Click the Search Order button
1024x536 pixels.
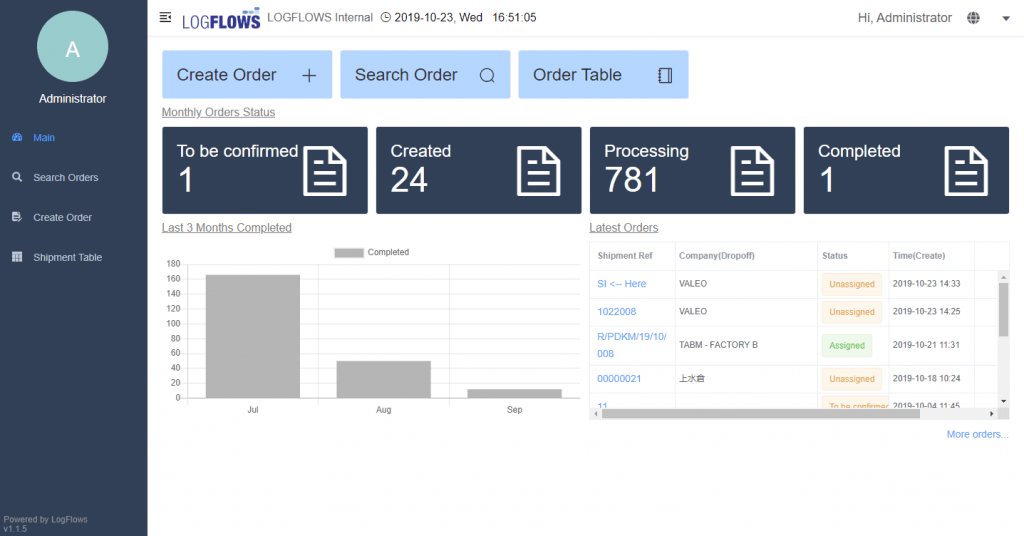tap(425, 74)
